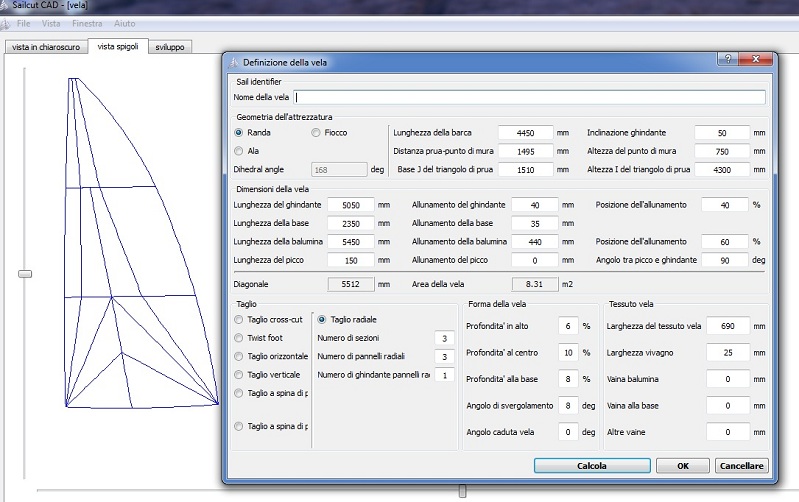
Task: Edit the Allunamento della base value
Action: click(x=535, y=223)
